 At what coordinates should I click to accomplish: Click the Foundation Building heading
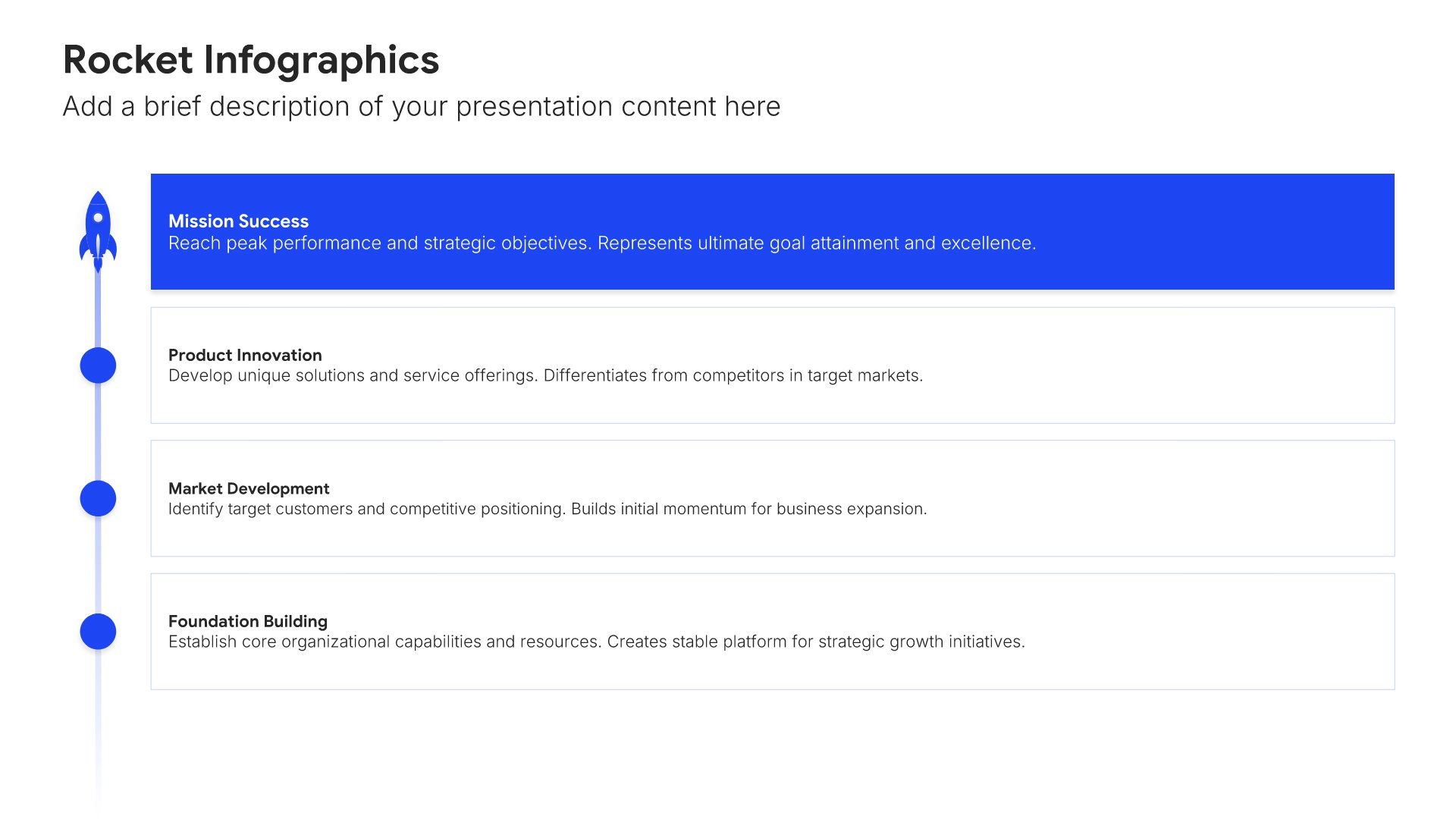[x=248, y=621]
